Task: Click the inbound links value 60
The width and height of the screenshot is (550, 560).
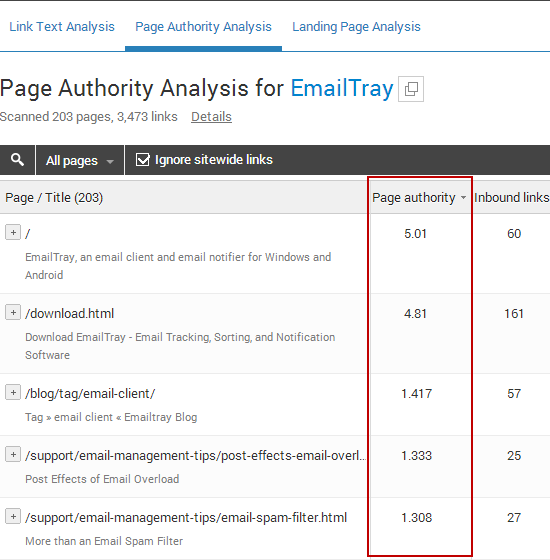Action: (514, 234)
